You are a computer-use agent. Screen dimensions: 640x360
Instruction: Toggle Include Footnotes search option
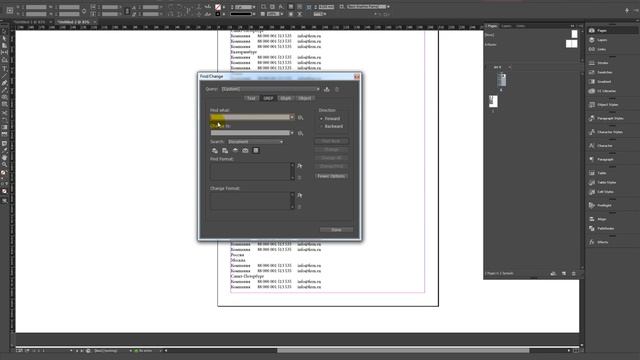[256, 151]
